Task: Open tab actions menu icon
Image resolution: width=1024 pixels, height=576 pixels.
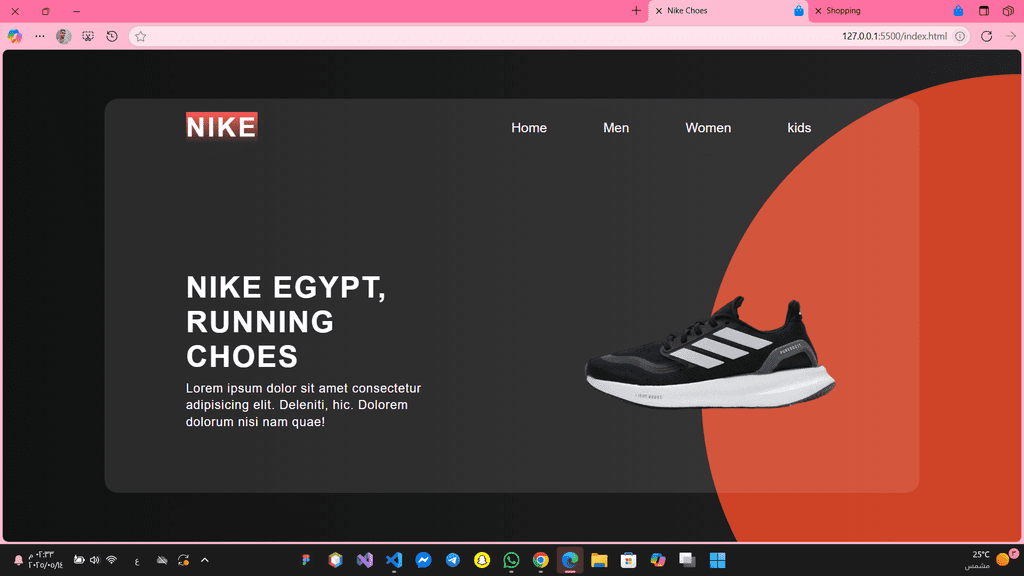Action: 984,11
